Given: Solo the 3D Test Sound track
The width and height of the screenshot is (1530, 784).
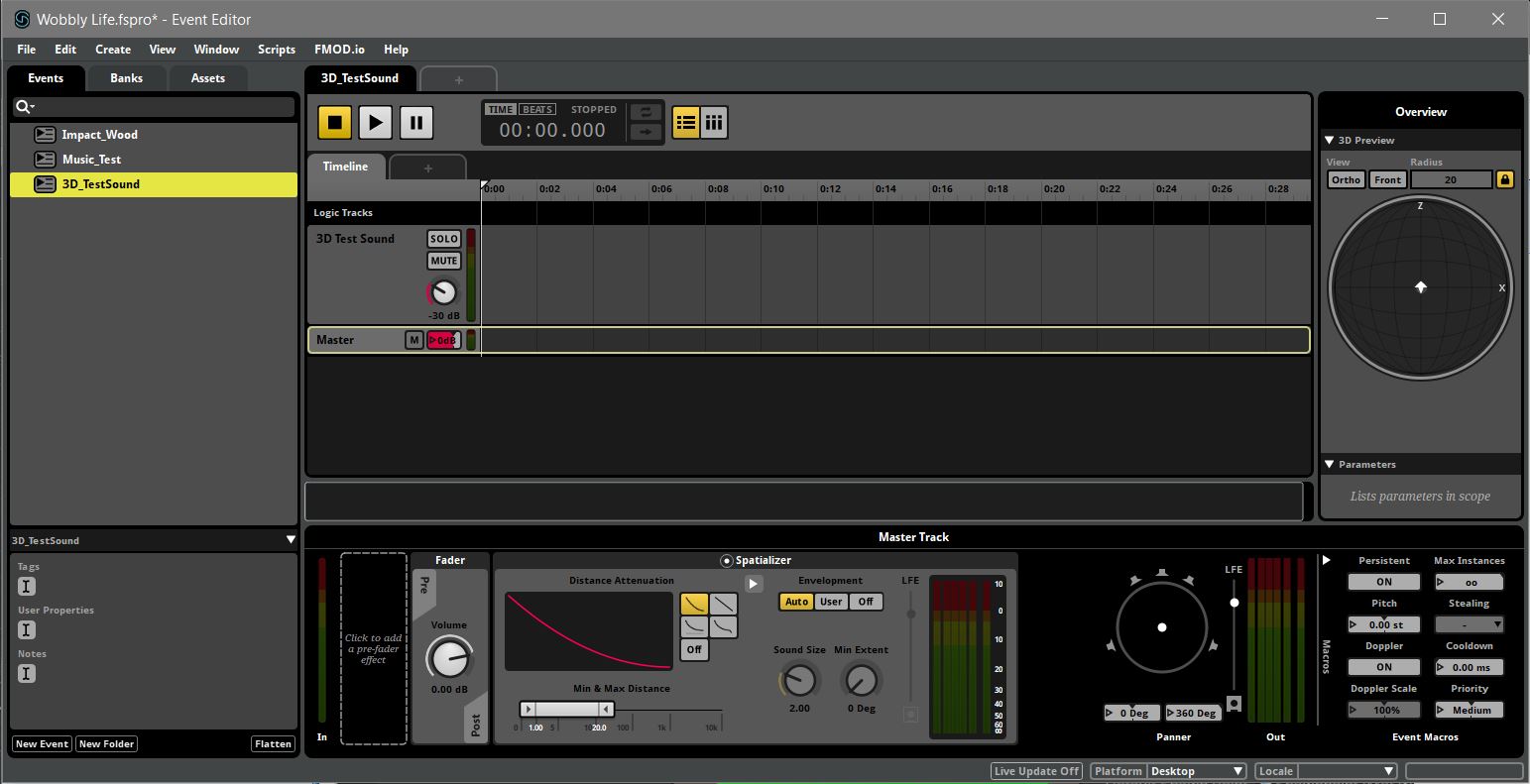Looking at the screenshot, I should pos(442,238).
